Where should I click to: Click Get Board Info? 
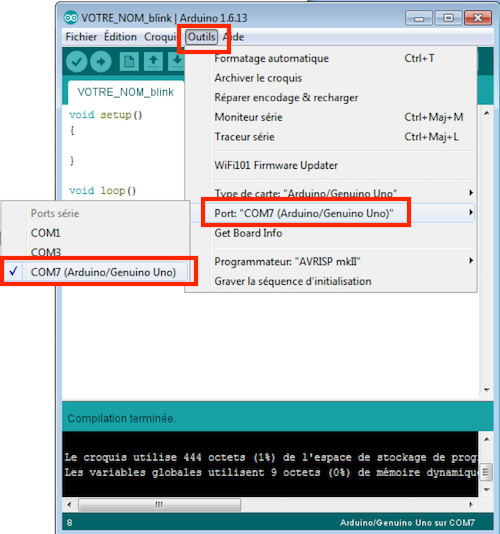point(331,233)
